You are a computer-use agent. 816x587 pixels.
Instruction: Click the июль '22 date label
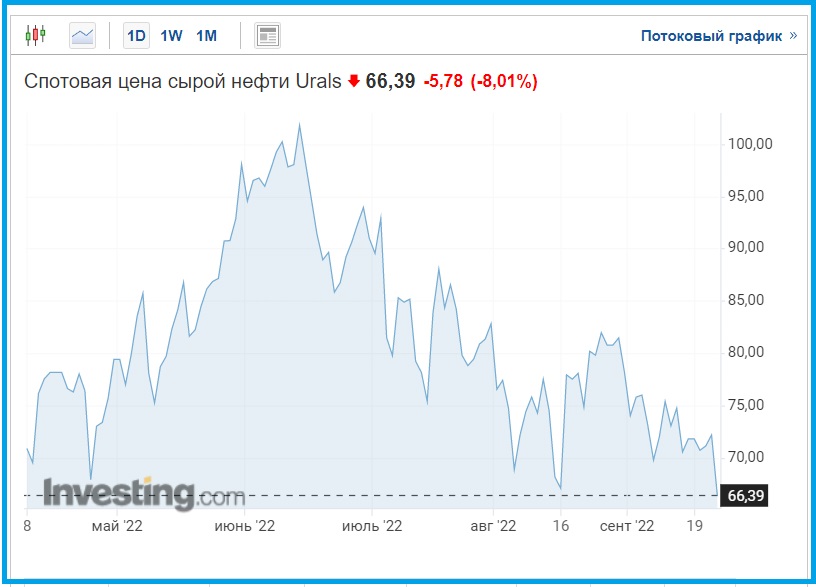[372, 526]
